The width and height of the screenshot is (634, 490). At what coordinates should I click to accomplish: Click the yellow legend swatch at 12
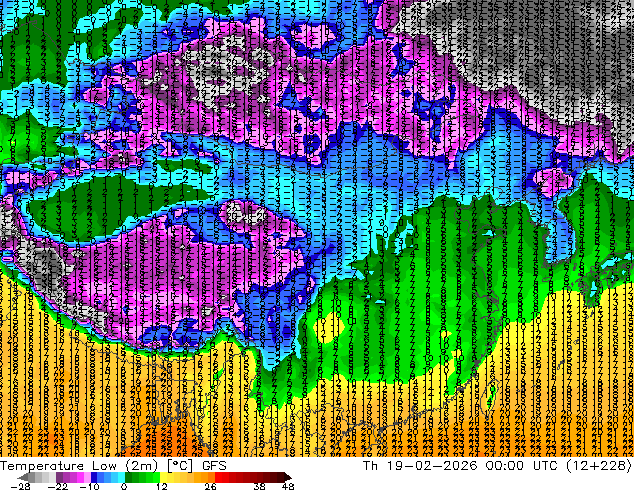pos(163,477)
